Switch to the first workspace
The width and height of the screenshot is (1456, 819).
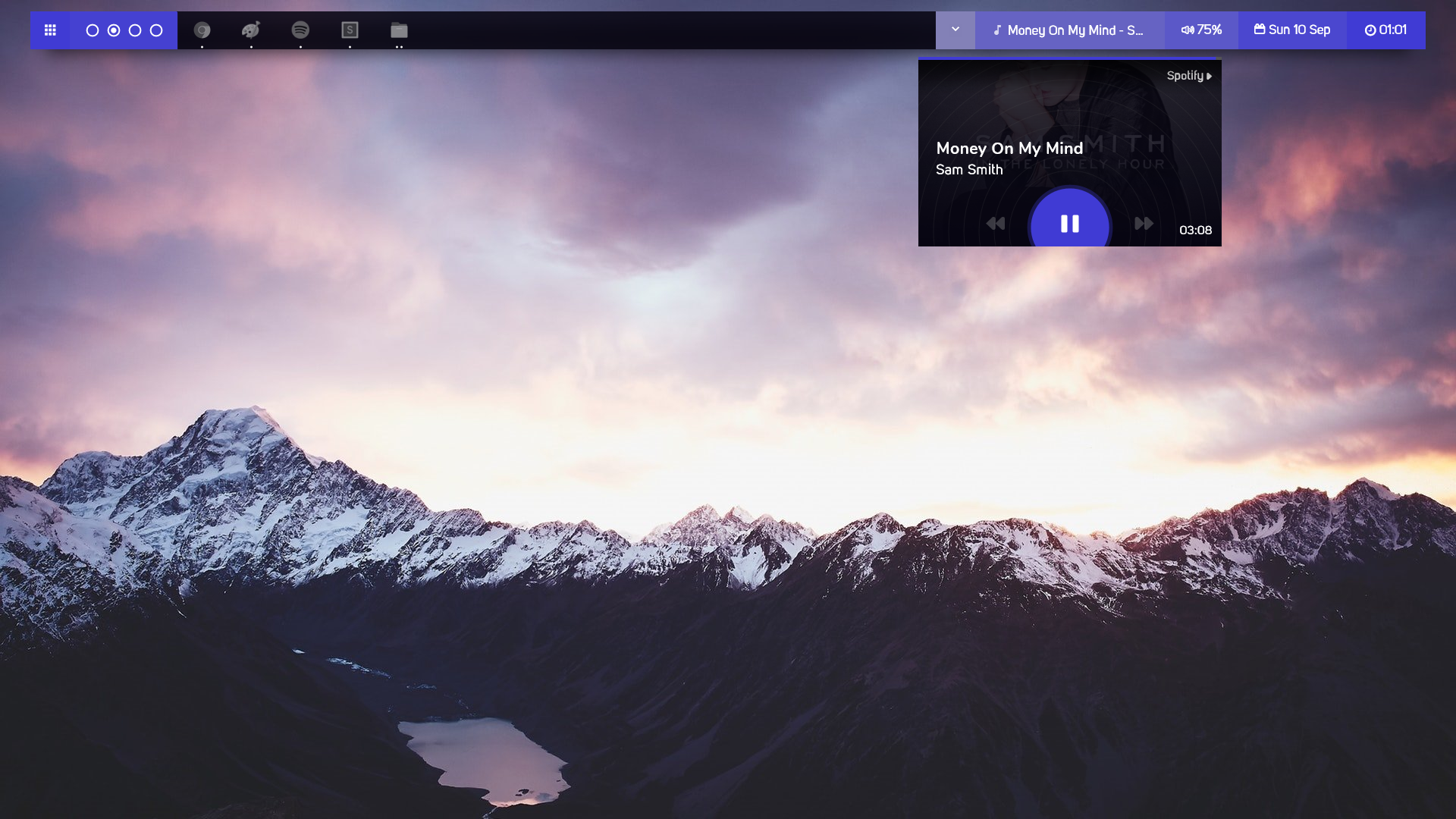(93, 30)
